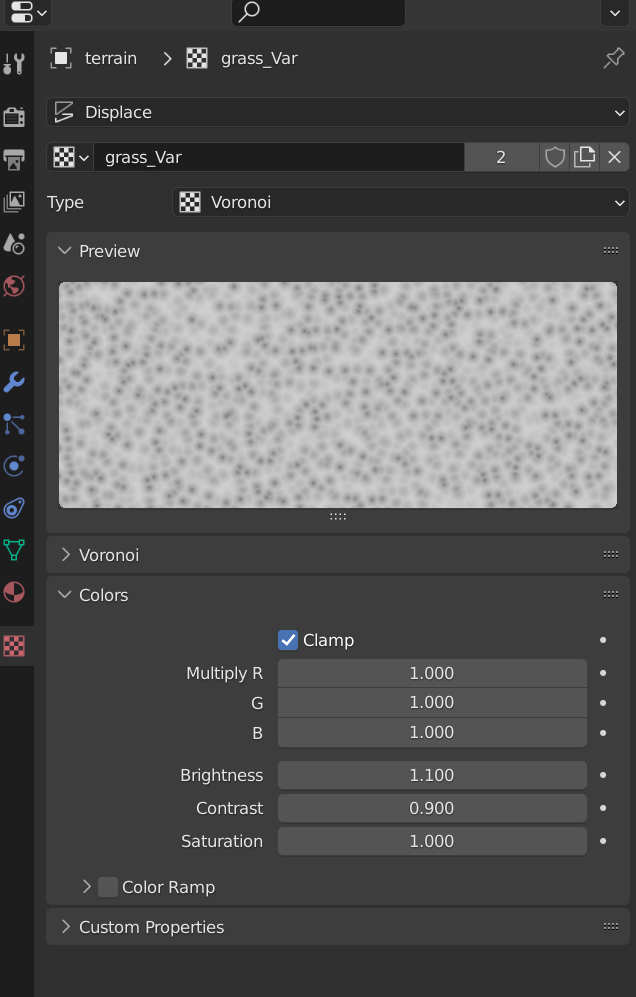
Task: Open the Texture properties tab
Action: [14, 646]
